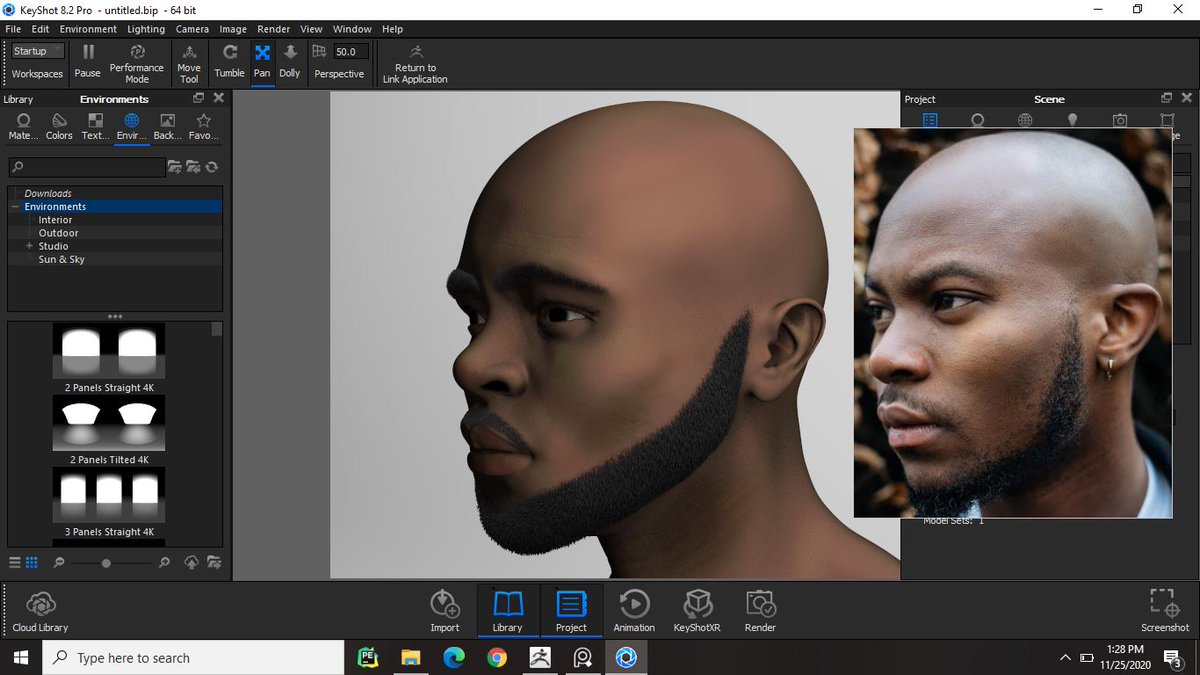Click Return to Link Application button
The width and height of the screenshot is (1200, 675).
[x=416, y=63]
